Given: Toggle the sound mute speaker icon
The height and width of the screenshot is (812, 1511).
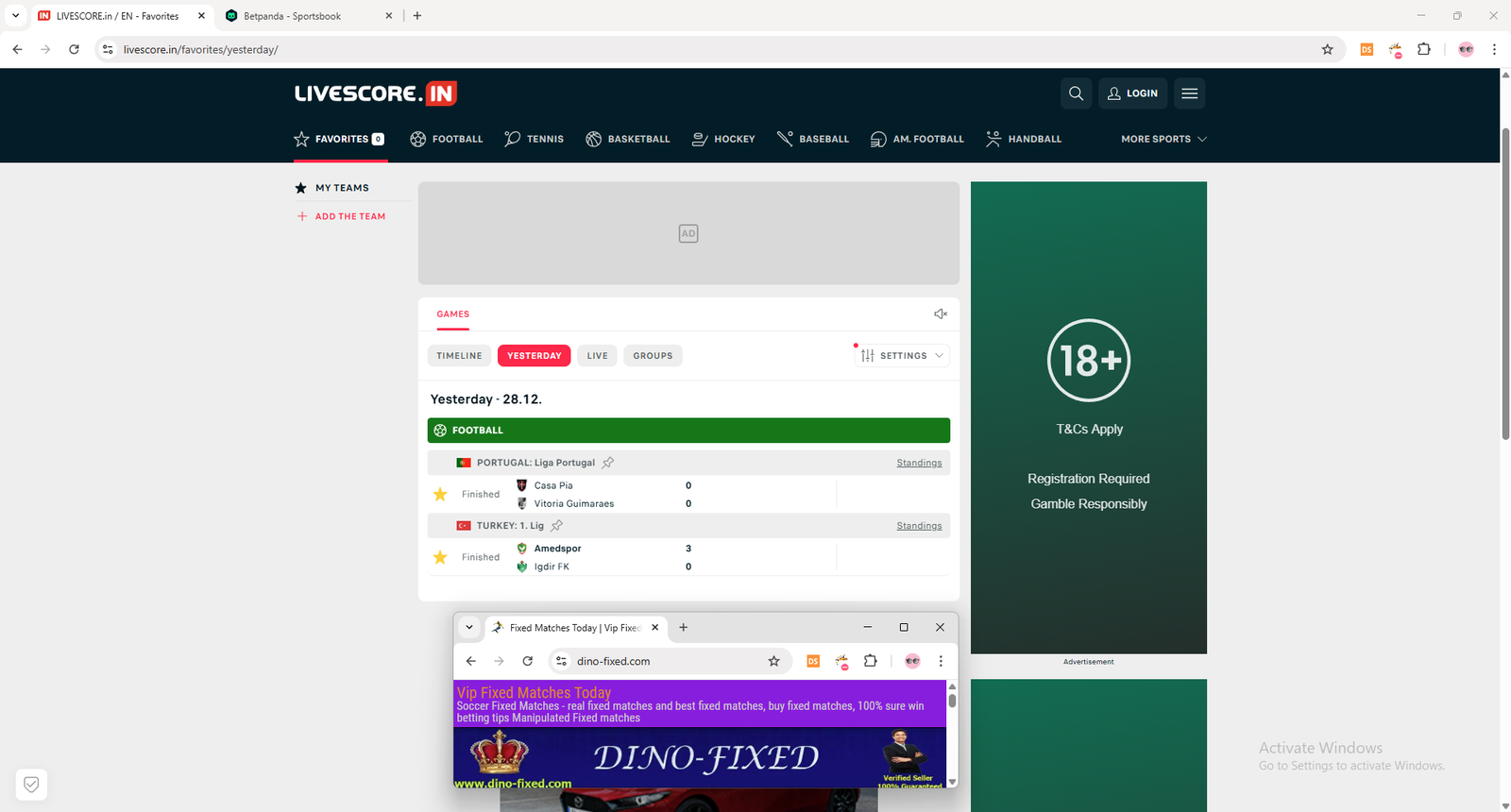Looking at the screenshot, I should point(940,314).
